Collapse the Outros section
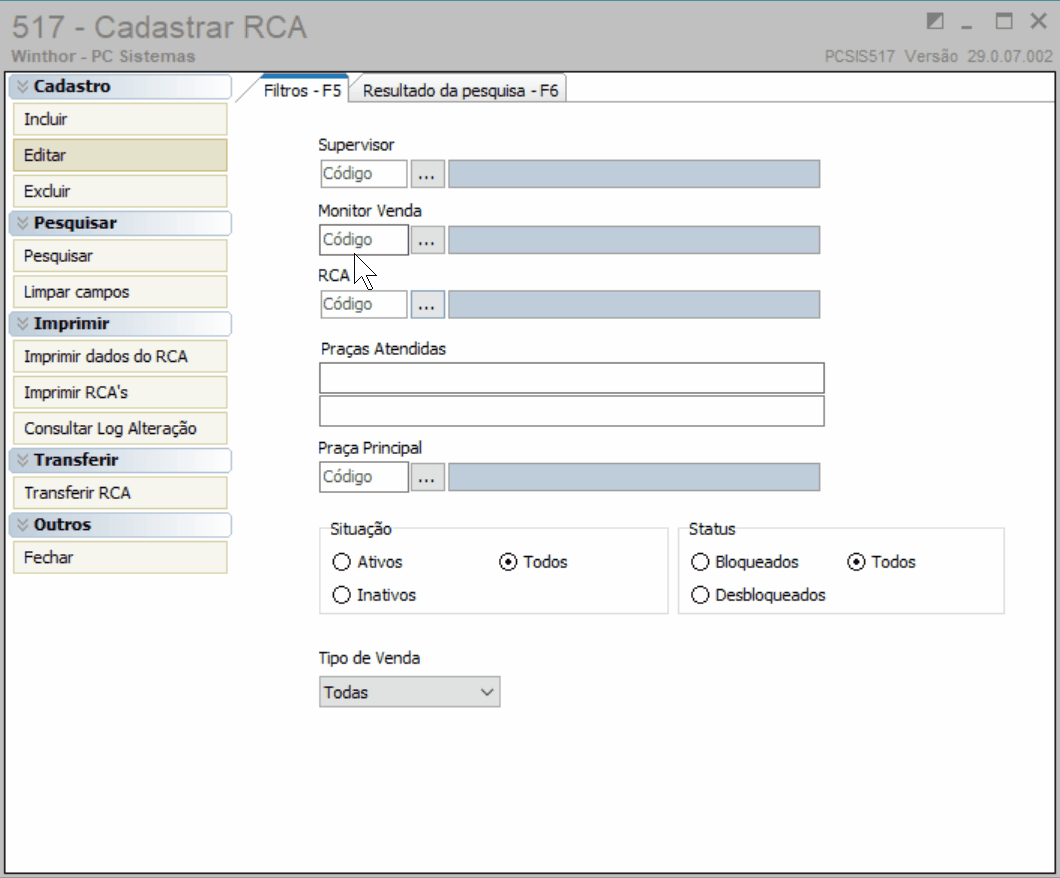Screen dimensions: 1060x878 pyautogui.click(x=120, y=525)
